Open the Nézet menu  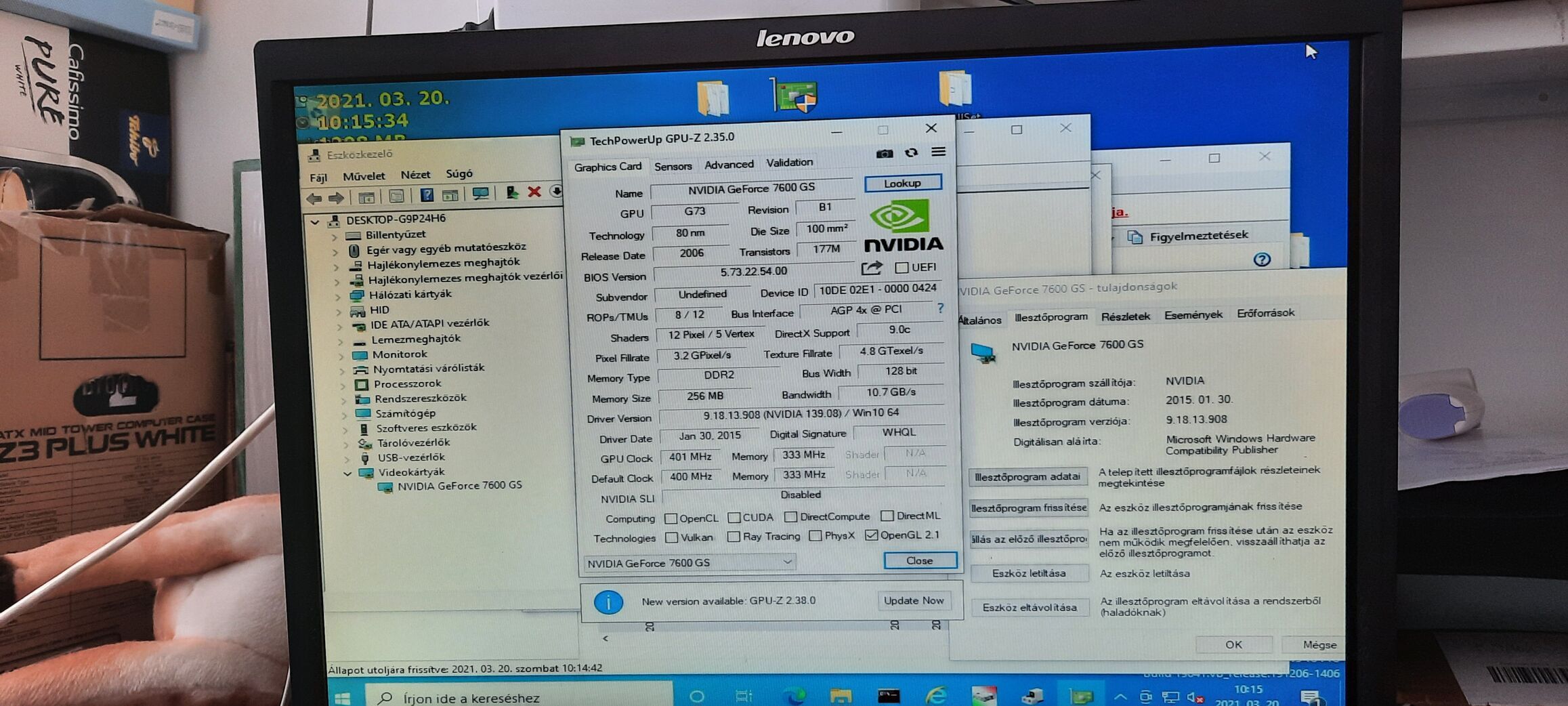click(x=415, y=175)
